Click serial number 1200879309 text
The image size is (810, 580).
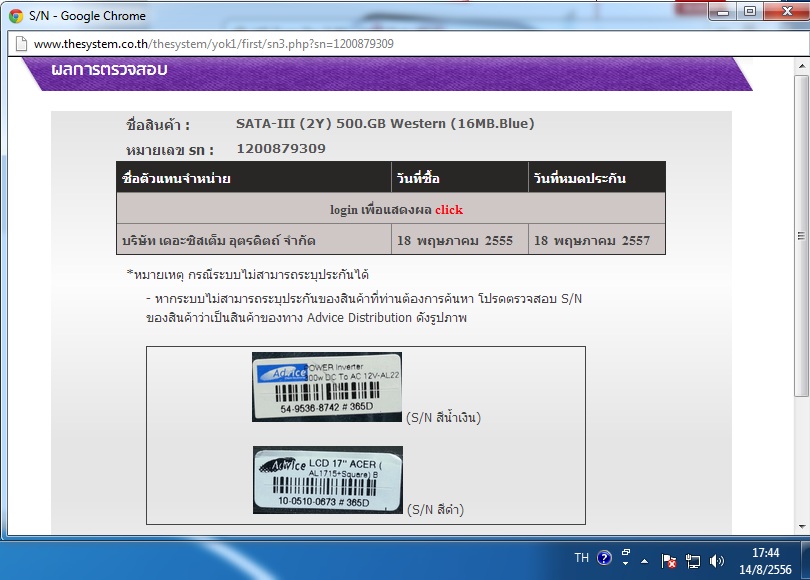281,149
